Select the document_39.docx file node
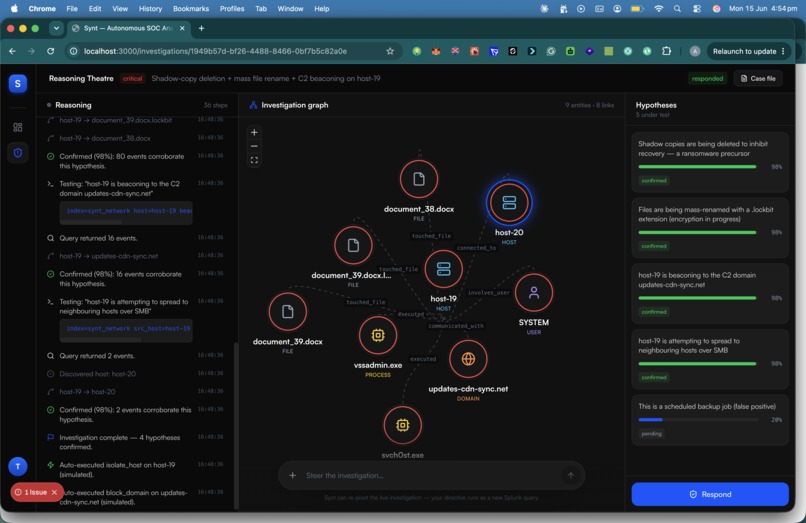Viewport: 806px width, 523px height. (x=287, y=312)
